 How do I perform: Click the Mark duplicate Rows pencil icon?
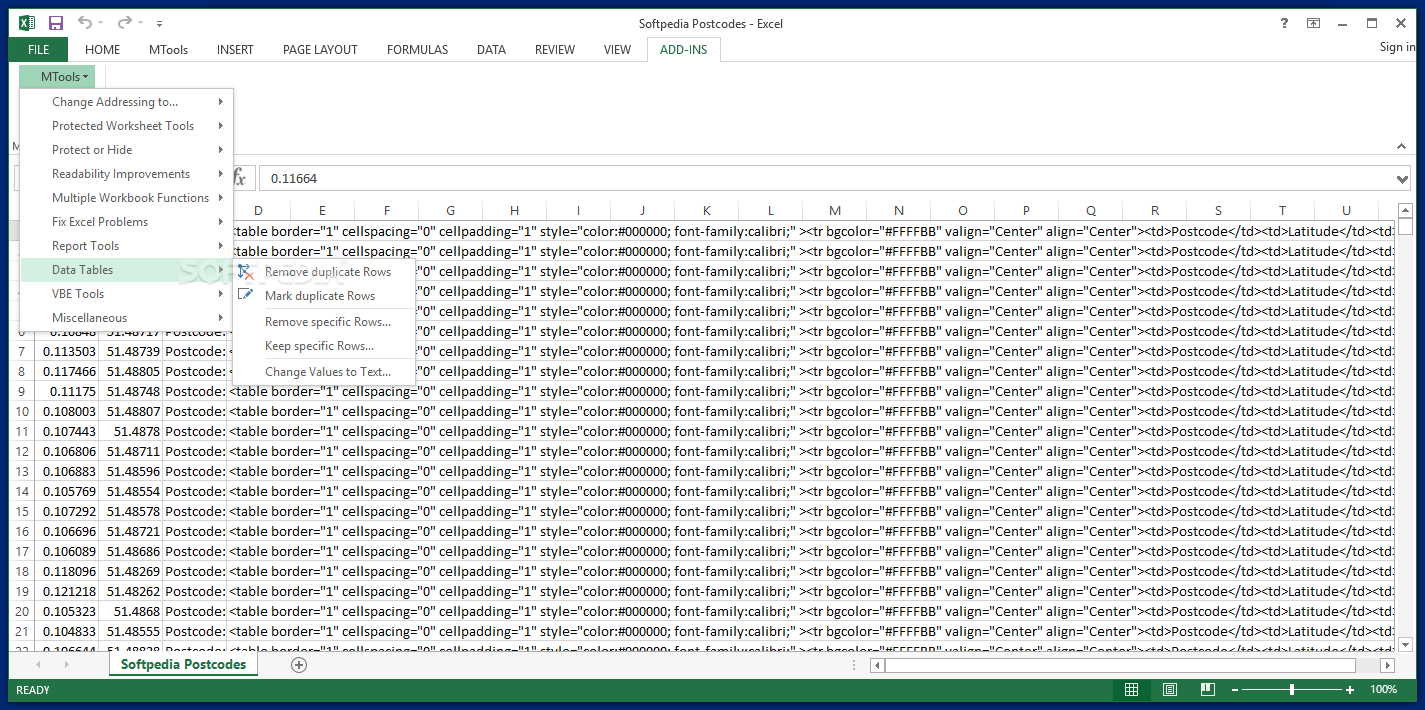246,295
